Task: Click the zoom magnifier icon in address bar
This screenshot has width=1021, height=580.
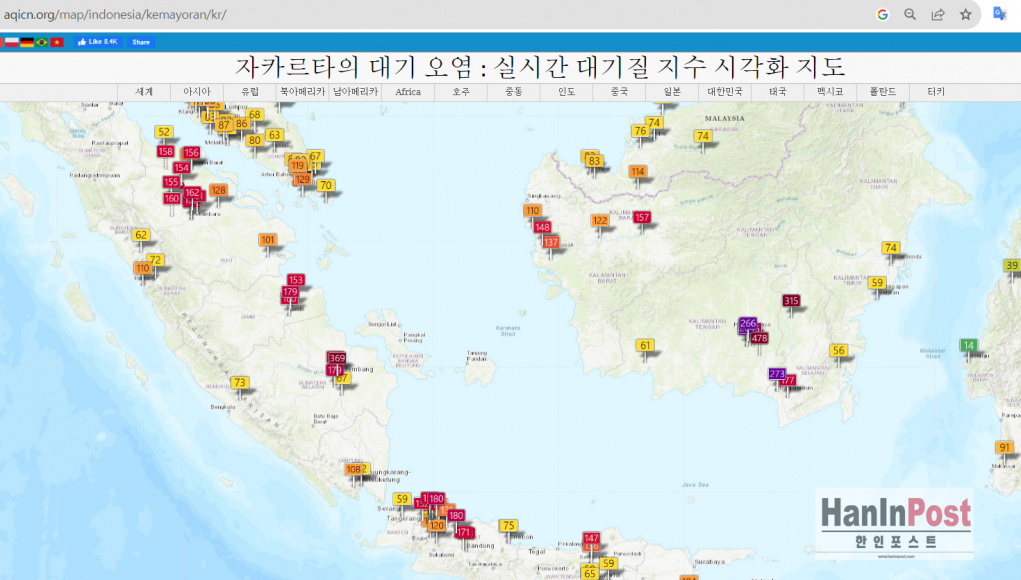Action: (x=910, y=14)
